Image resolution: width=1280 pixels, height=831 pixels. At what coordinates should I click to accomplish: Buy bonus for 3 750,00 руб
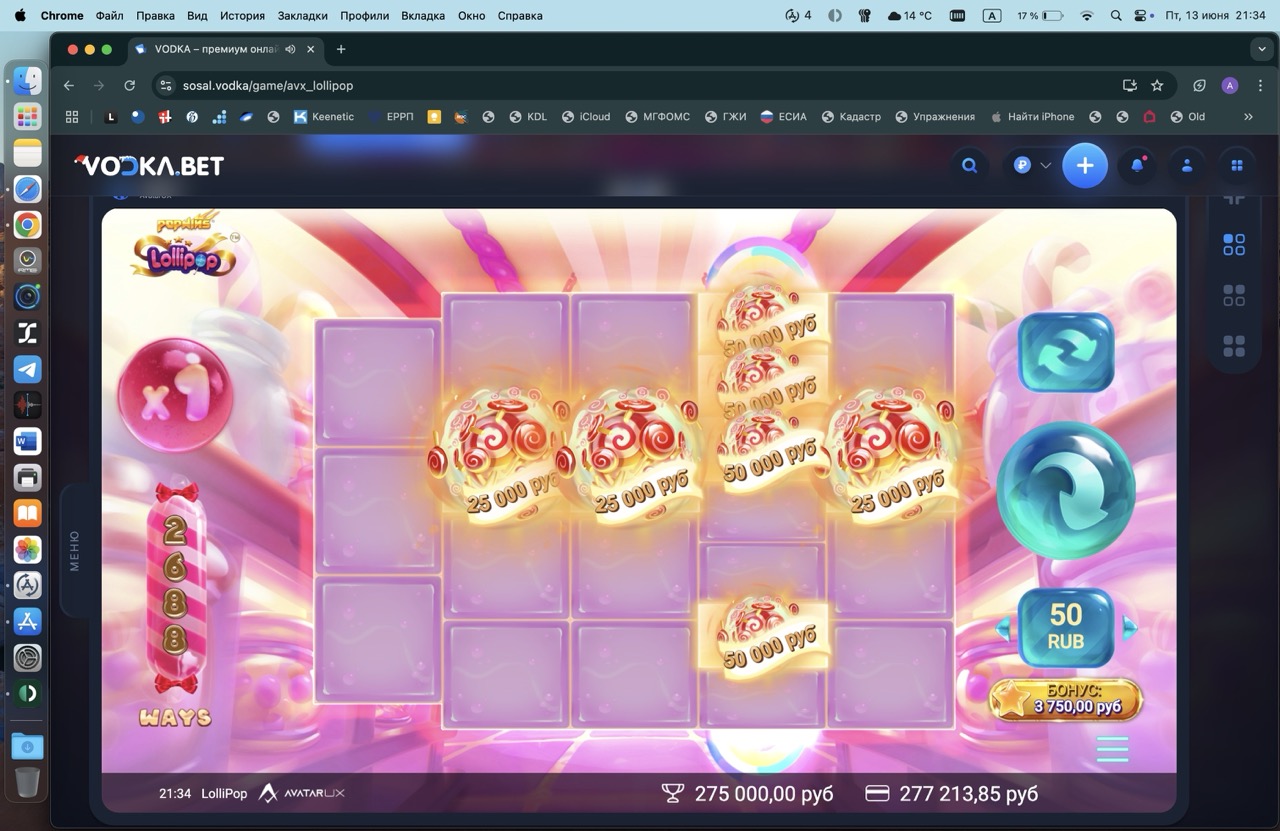(x=1066, y=699)
